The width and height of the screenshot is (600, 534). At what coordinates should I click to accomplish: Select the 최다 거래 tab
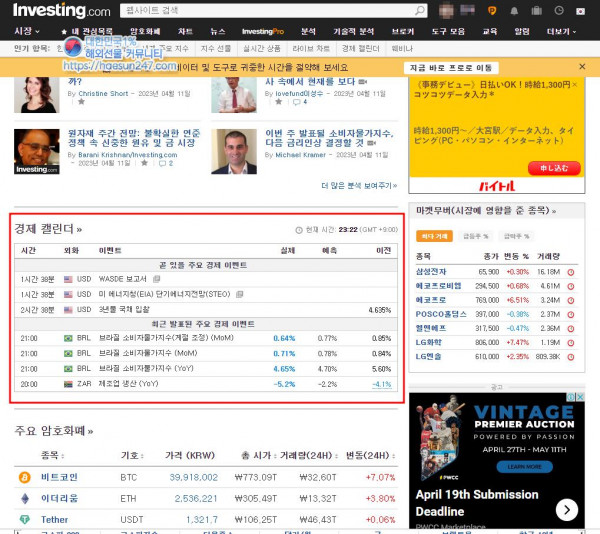point(434,236)
